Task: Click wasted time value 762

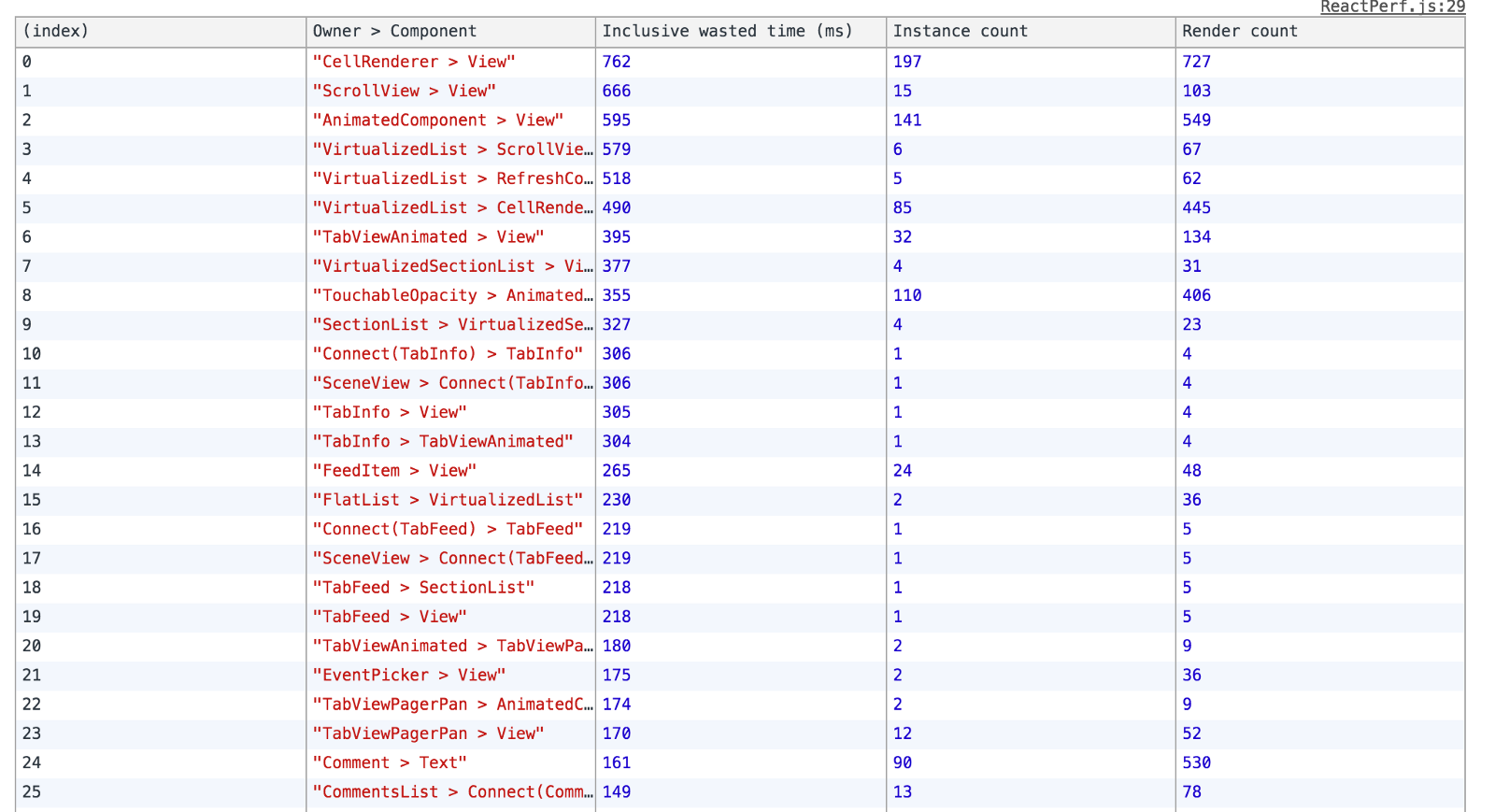Action: [617, 62]
